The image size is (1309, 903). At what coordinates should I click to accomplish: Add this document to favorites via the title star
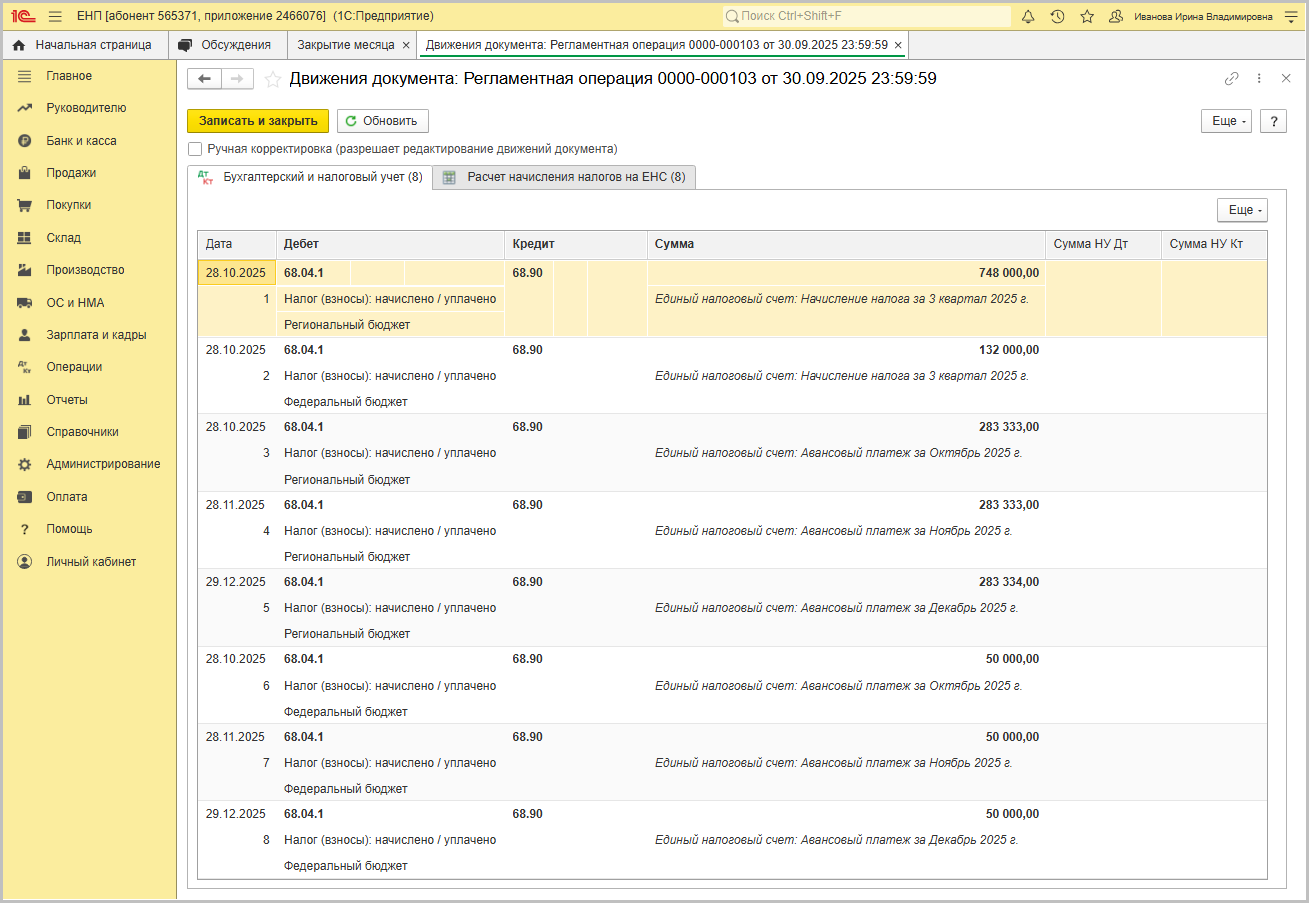272,79
